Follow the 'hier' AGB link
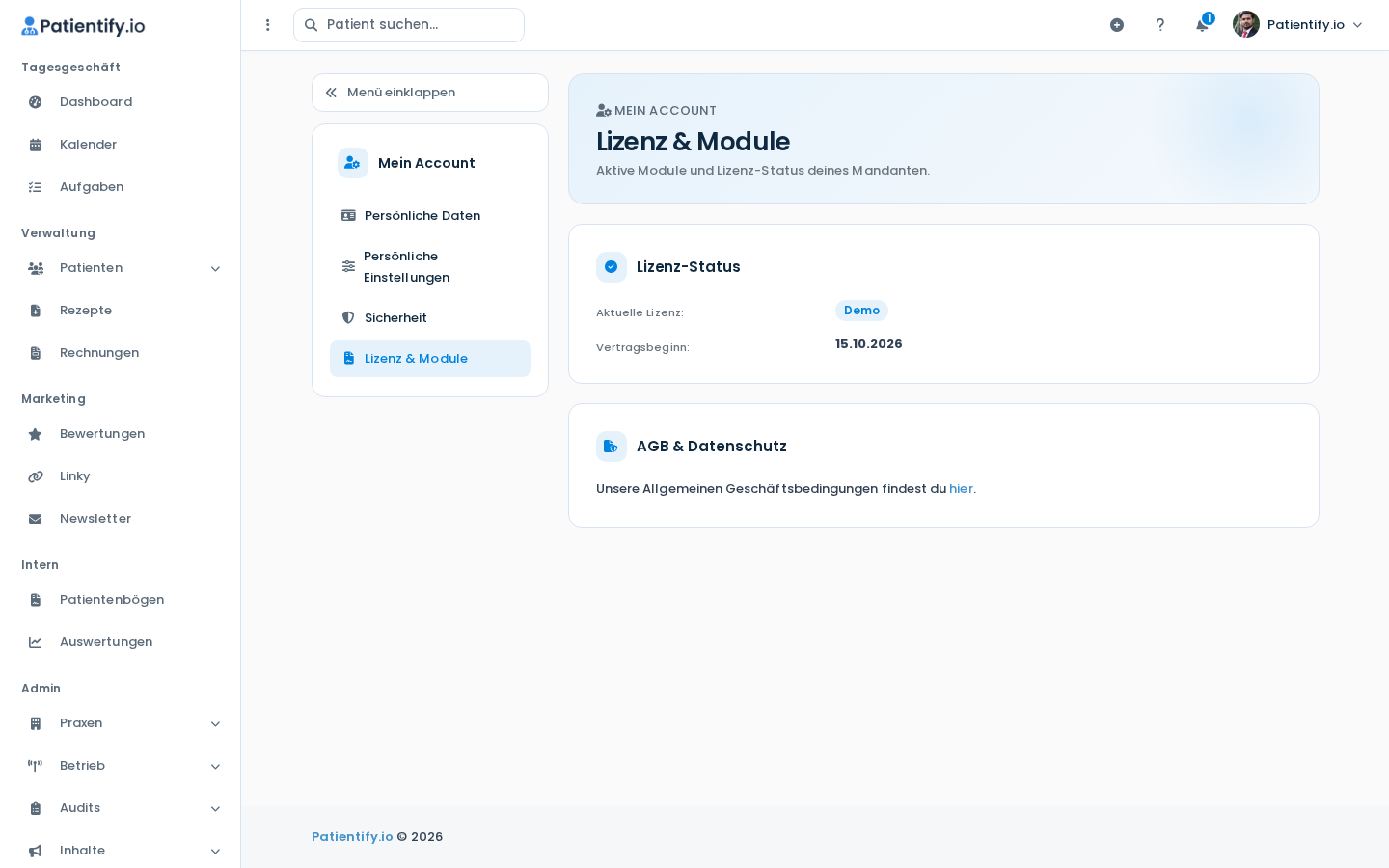Image resolution: width=1389 pixels, height=868 pixels. pyautogui.click(x=962, y=489)
